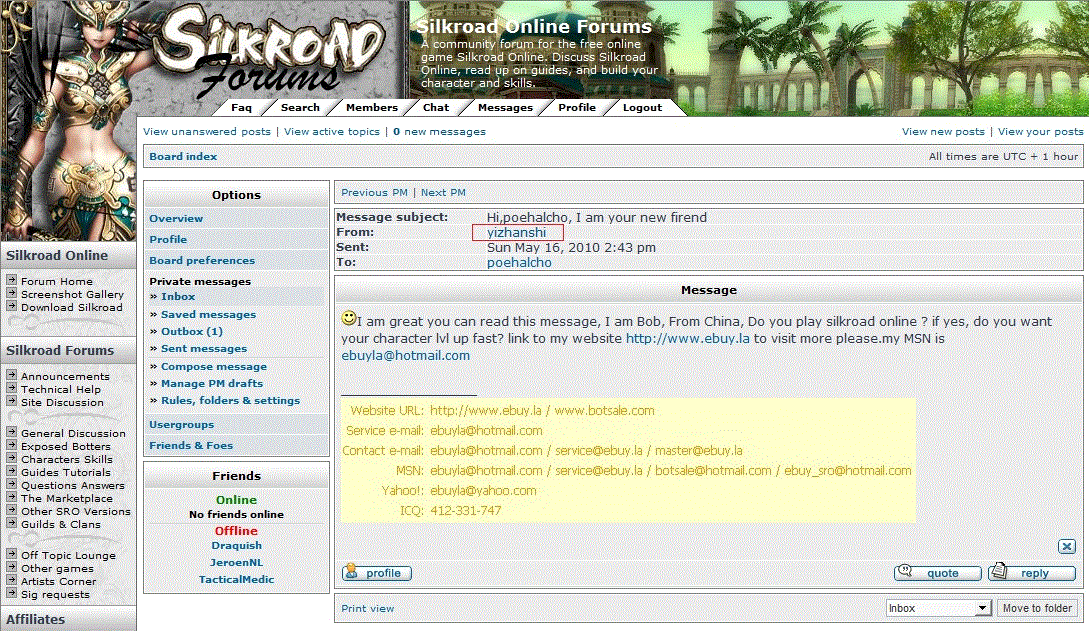This screenshot has height=631, width=1089.
Task: Click the icon beside Forum Home
Action: click(11, 281)
